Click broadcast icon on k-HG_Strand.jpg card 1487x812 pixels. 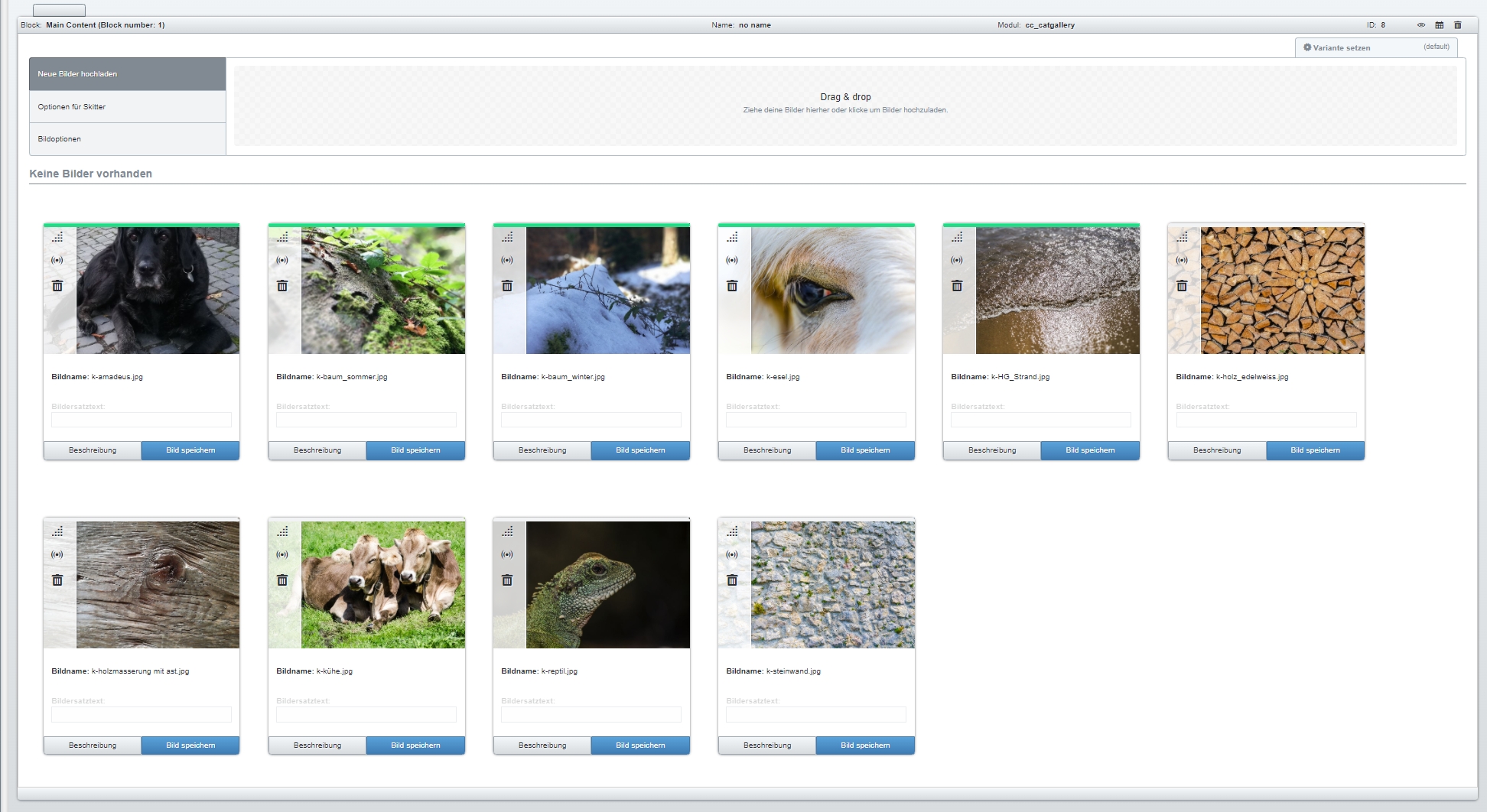point(957,260)
